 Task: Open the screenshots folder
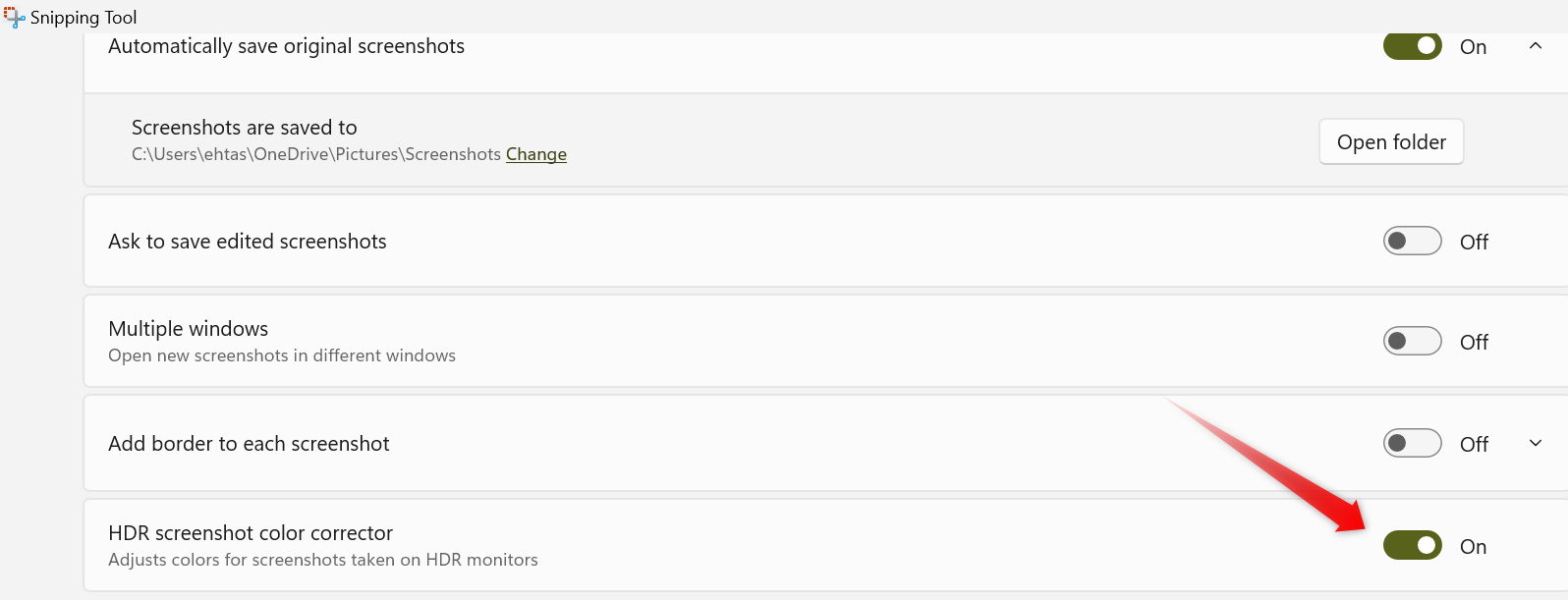coord(1391,142)
